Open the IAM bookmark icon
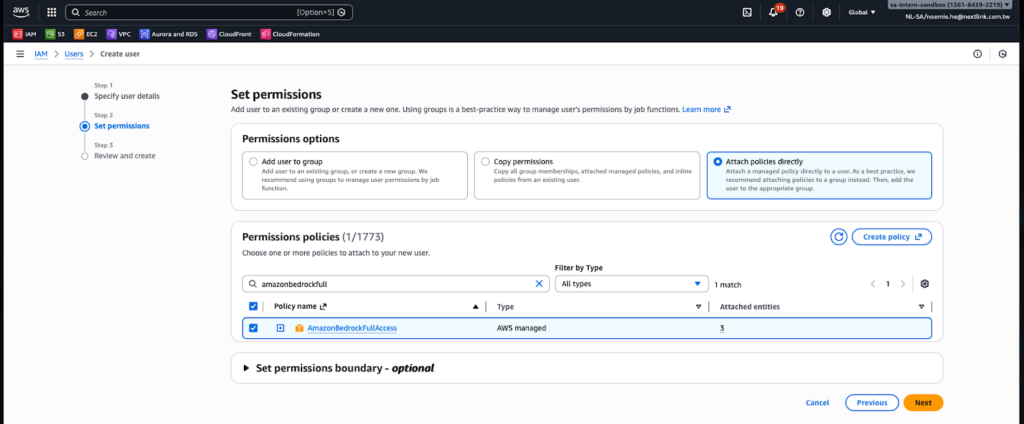 [18, 34]
